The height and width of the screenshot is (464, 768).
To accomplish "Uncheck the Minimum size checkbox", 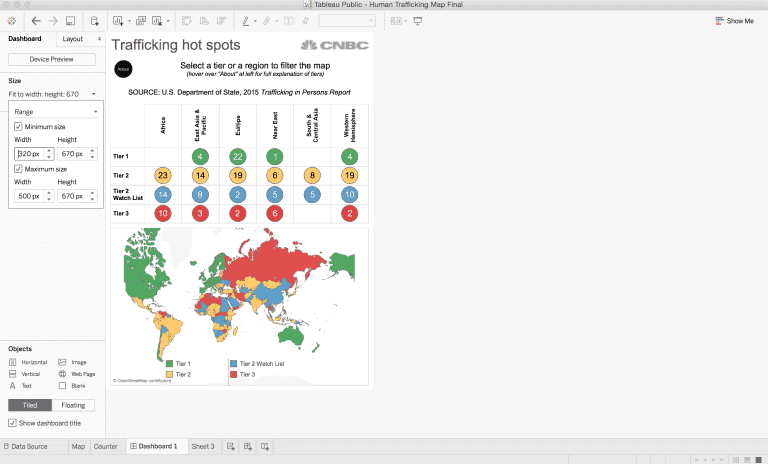I will (18, 127).
